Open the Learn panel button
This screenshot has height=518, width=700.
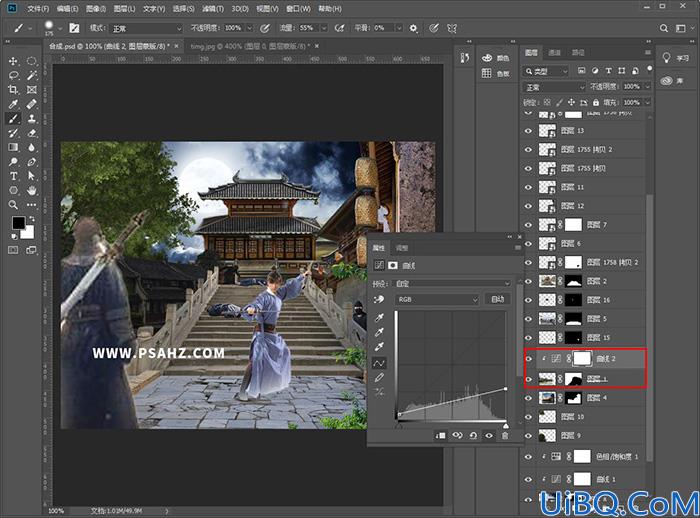[675, 58]
